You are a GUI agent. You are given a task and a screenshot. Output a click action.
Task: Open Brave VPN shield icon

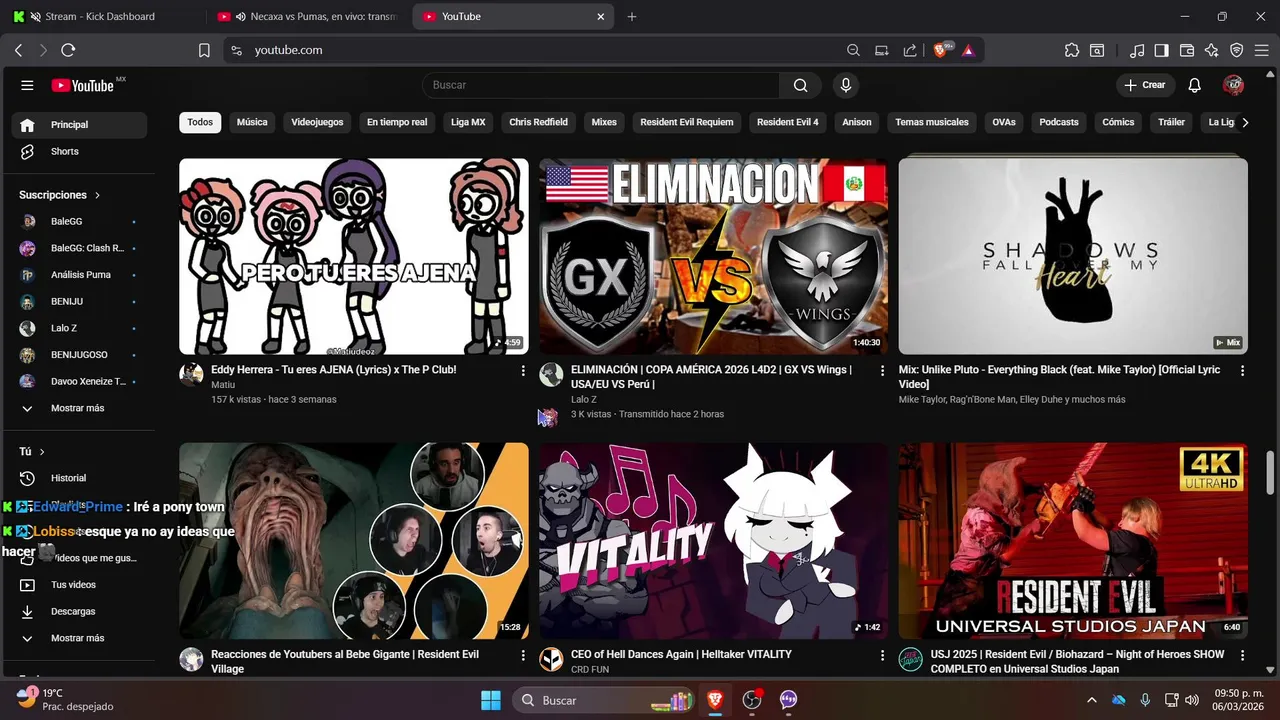[x=1237, y=50]
